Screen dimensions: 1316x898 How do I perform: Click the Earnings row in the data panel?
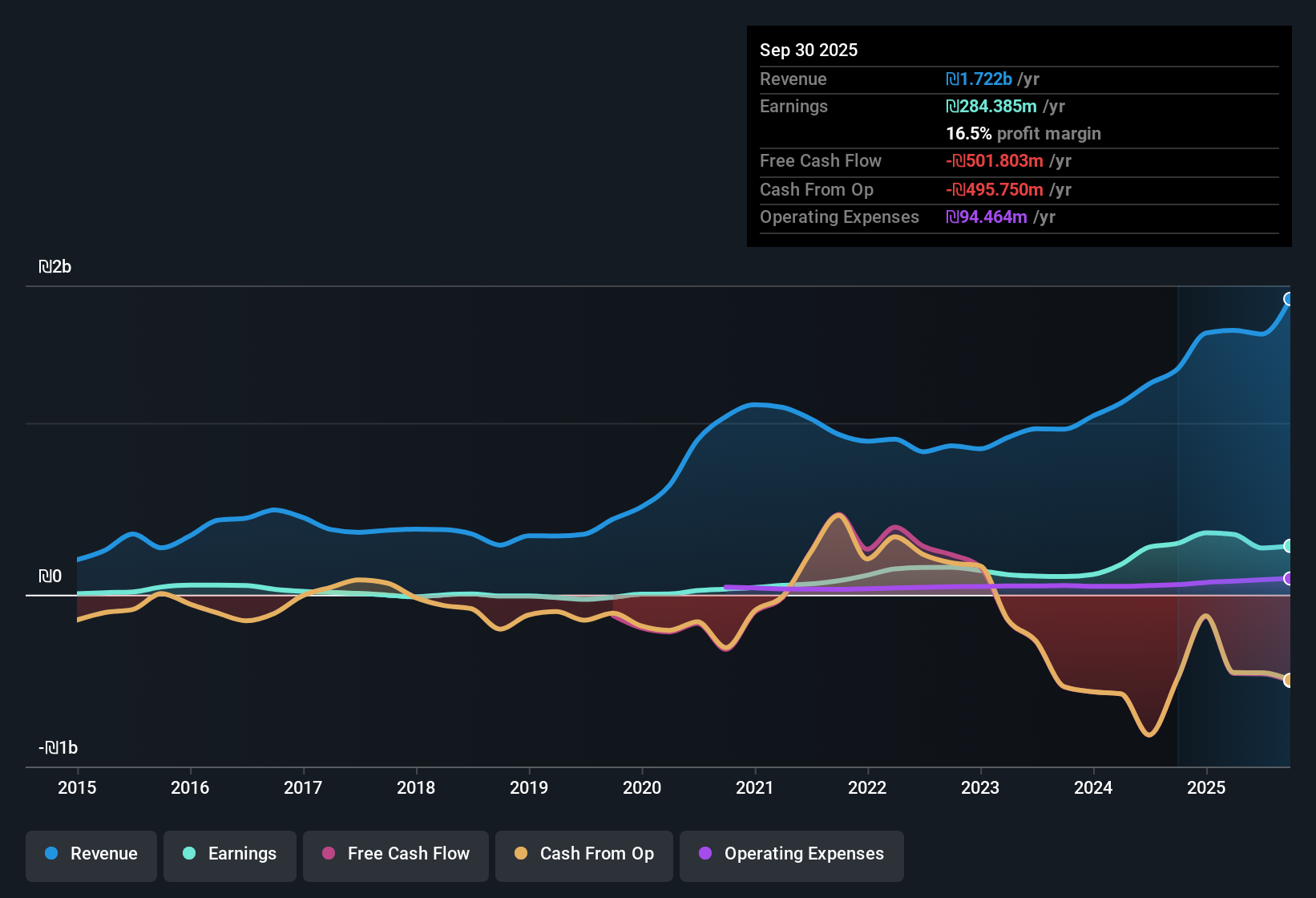pos(793,106)
